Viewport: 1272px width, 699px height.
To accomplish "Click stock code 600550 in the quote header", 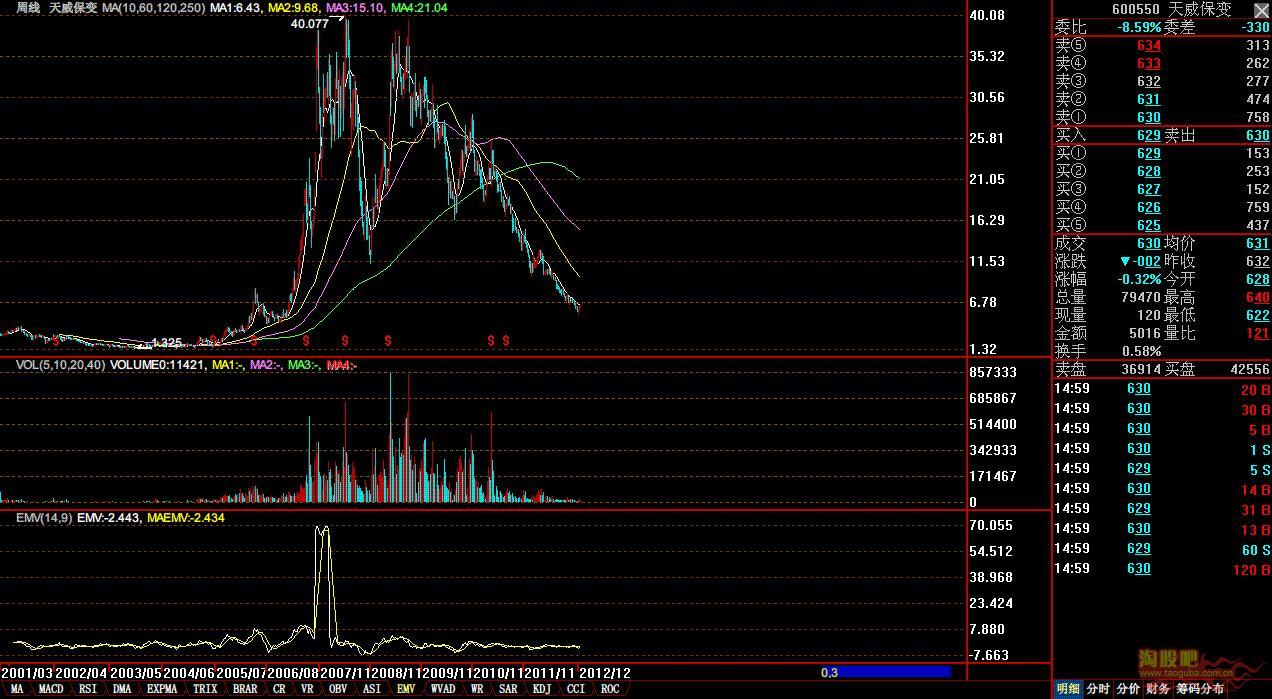I will [1136, 9].
